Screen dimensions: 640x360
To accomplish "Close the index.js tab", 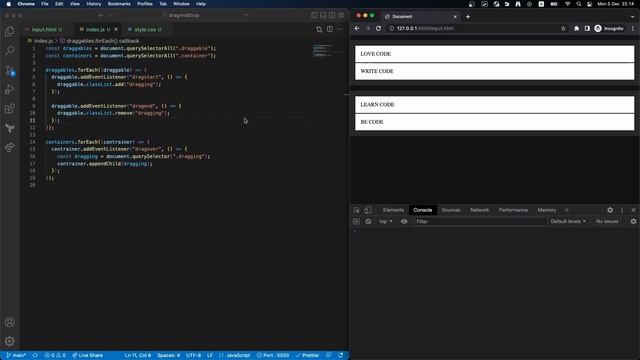I will [116, 29].
